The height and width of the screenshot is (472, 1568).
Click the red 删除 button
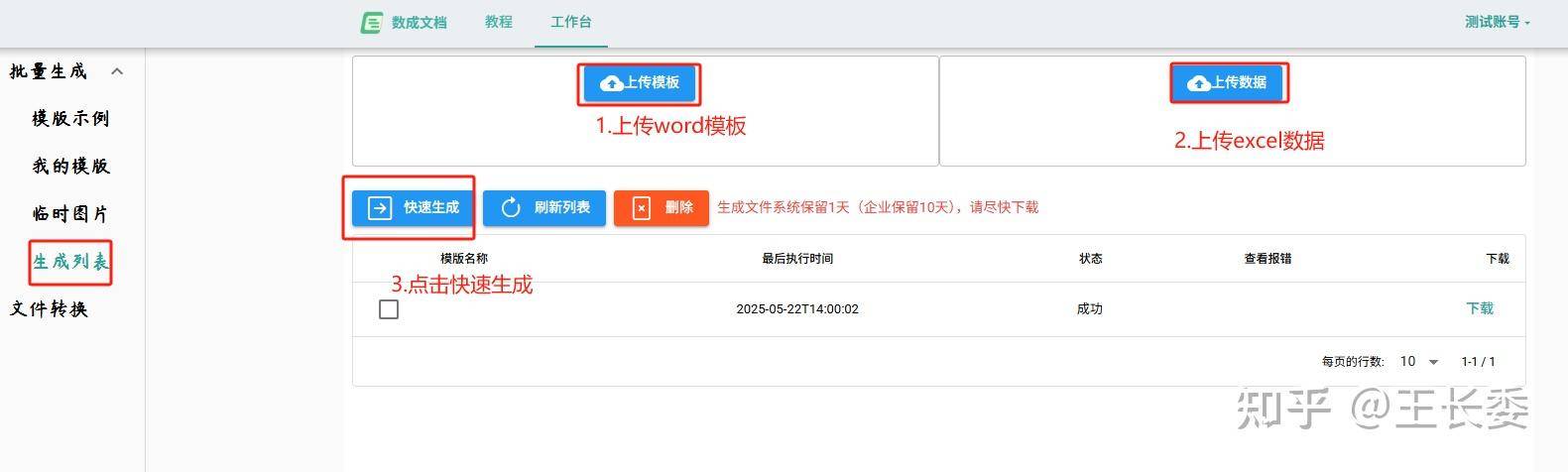662,207
